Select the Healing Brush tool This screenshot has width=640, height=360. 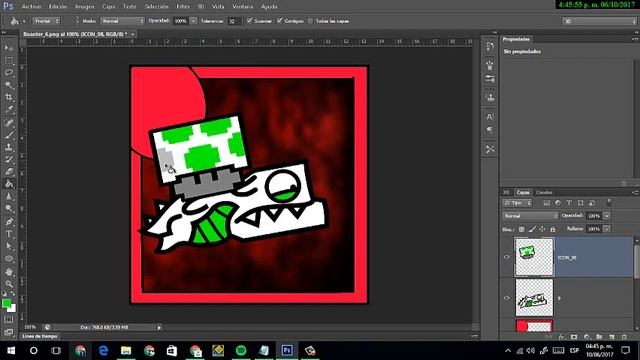pyautogui.click(x=9, y=122)
